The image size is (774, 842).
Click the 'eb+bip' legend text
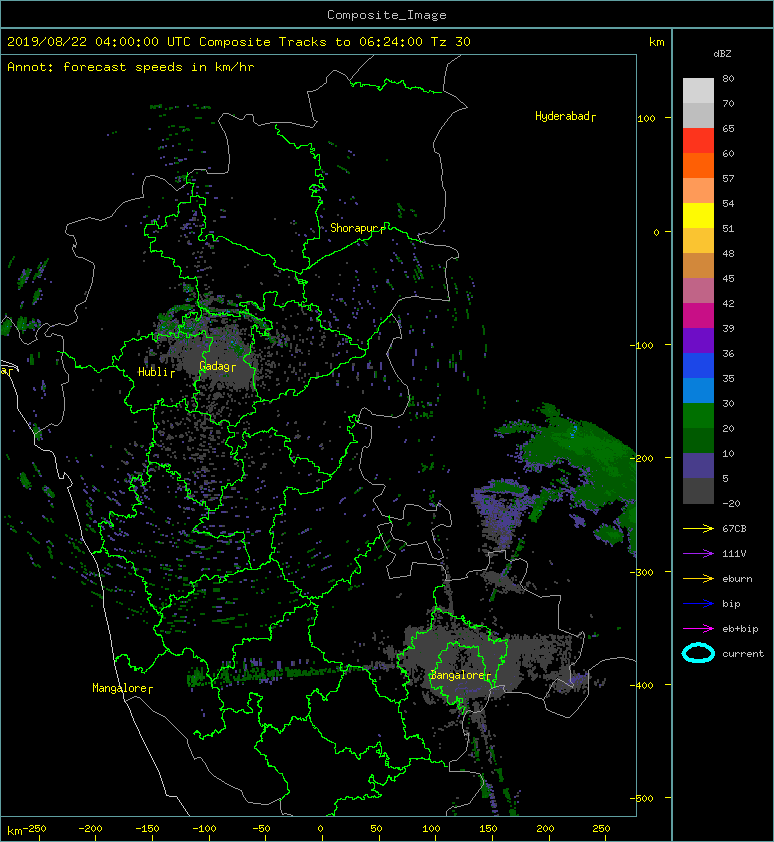740,629
